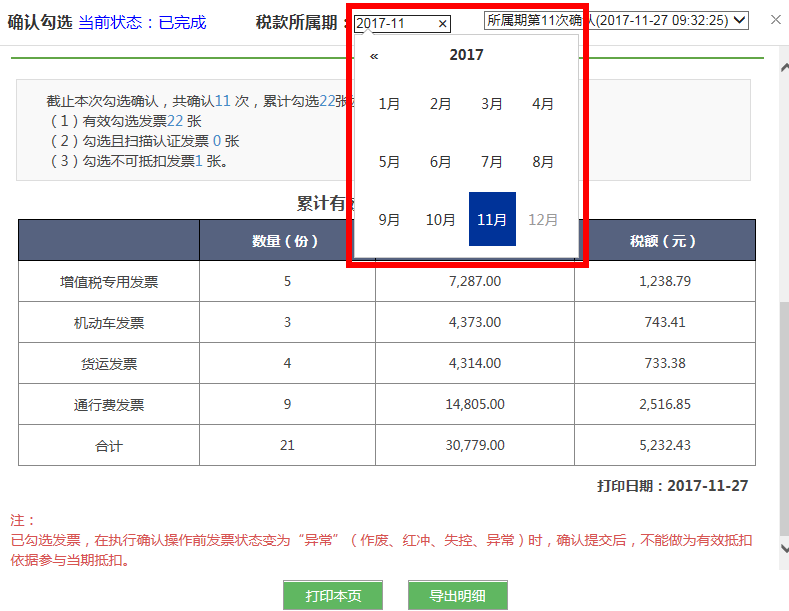
Task: Select 2月 in the month picker
Action: pyautogui.click(x=440, y=104)
